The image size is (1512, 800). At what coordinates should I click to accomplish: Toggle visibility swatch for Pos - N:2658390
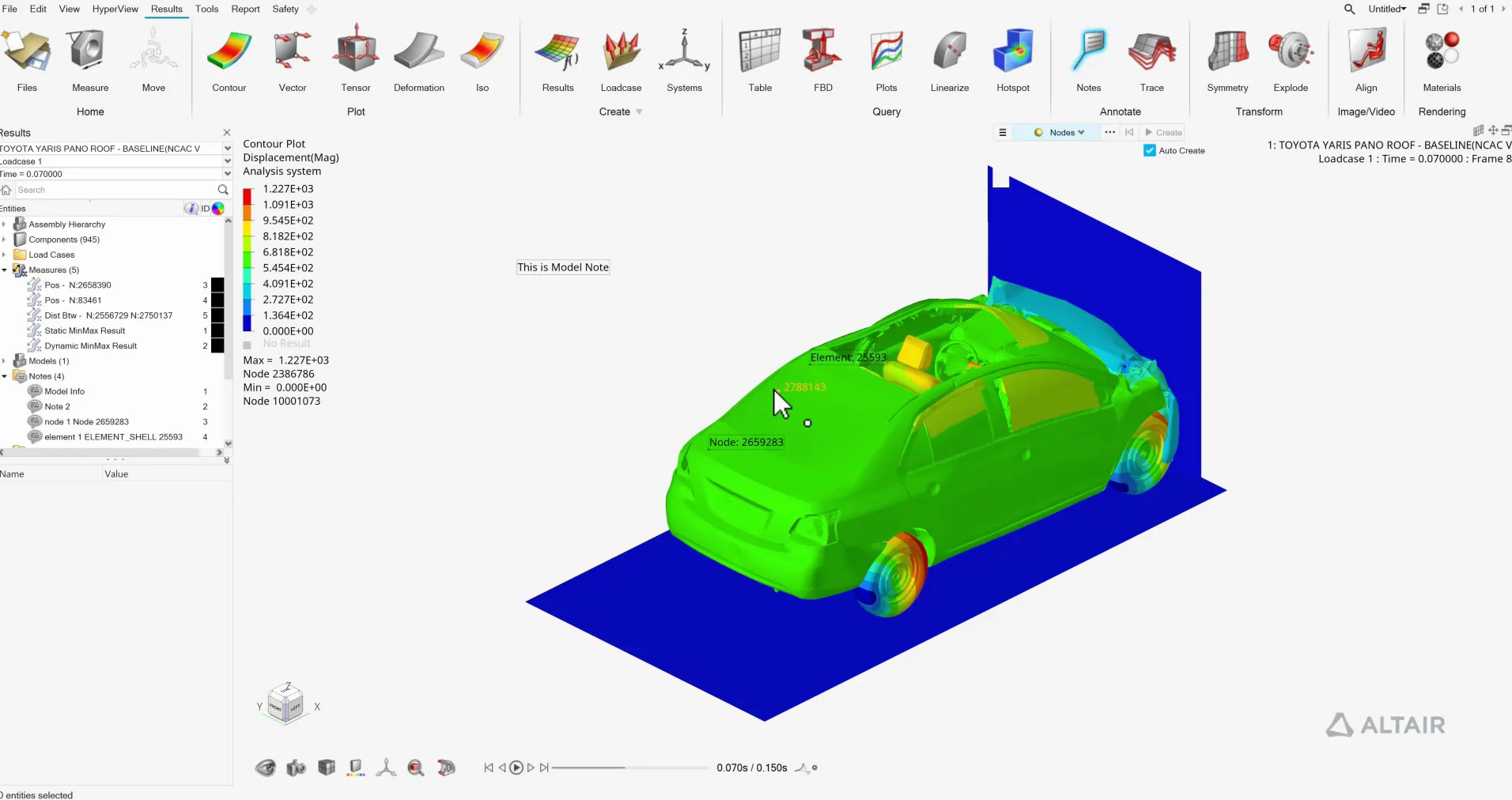click(x=217, y=285)
